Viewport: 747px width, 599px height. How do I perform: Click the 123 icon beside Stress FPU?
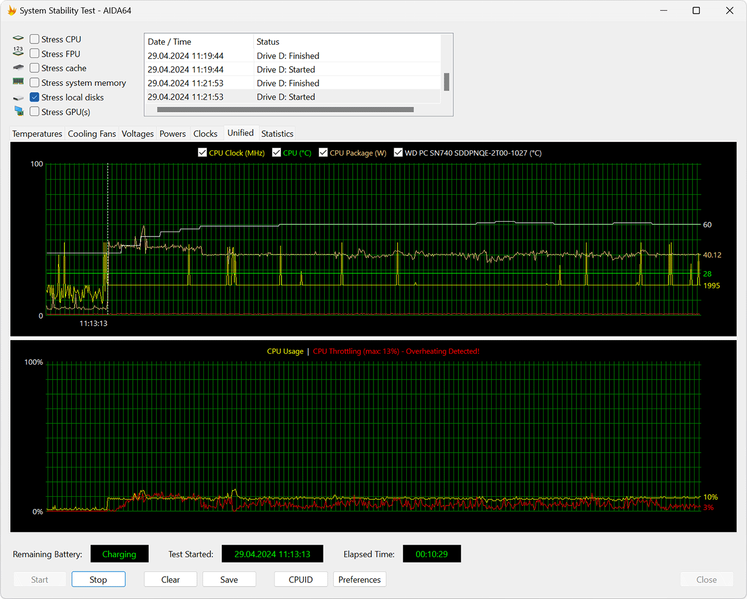click(18, 53)
